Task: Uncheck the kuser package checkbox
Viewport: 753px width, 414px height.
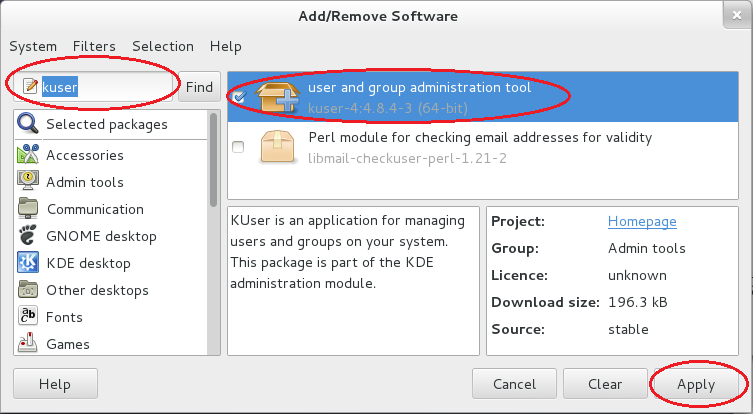Action: pyautogui.click(x=239, y=97)
